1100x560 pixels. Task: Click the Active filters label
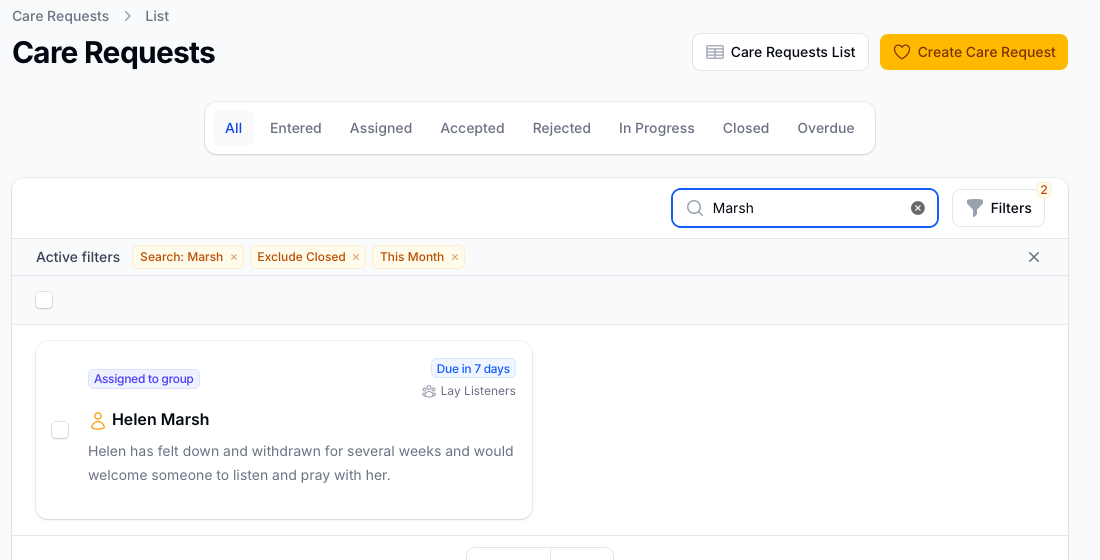click(x=78, y=257)
